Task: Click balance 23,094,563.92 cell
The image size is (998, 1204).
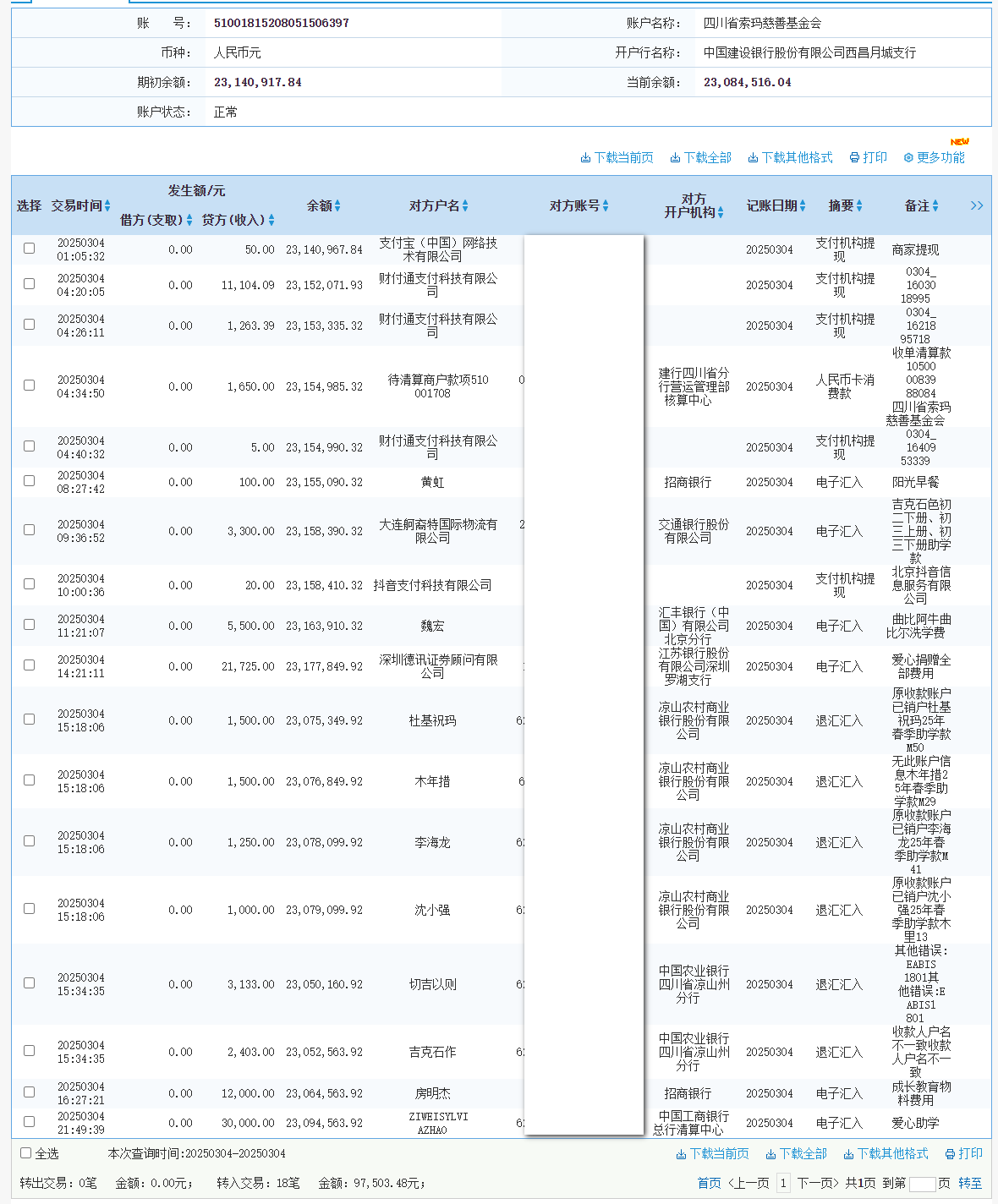Action: point(324,1123)
